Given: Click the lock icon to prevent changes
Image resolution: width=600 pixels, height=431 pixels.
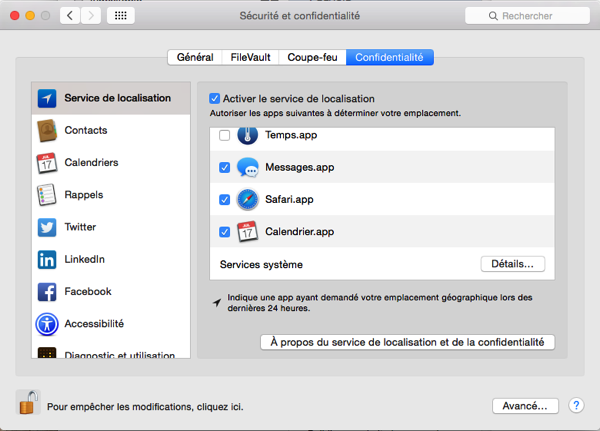Looking at the screenshot, I should coord(28,403).
